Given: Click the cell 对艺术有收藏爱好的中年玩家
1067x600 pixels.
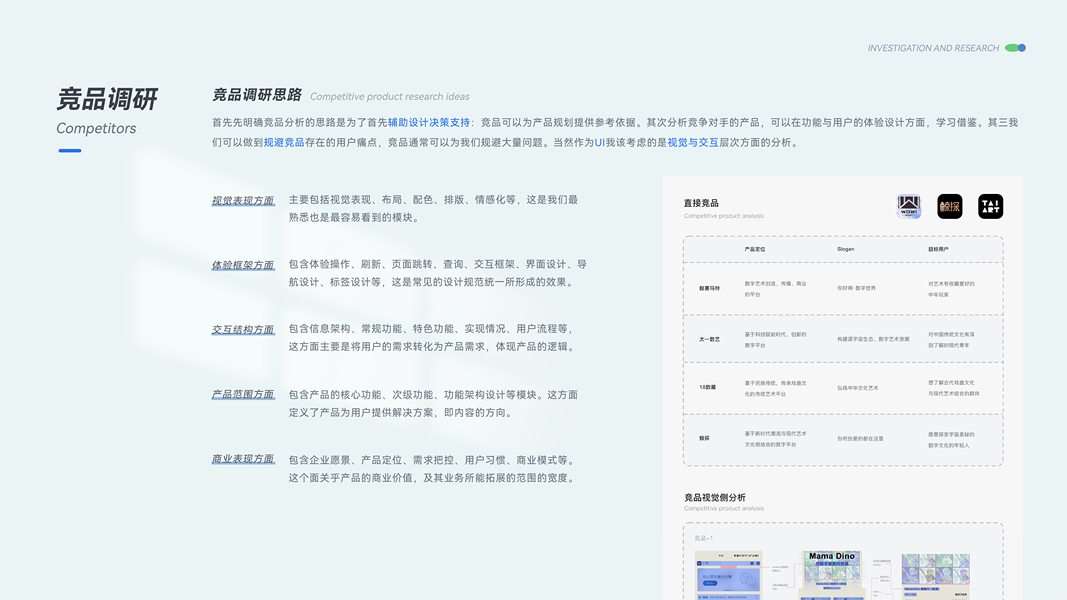Looking at the screenshot, I should [x=951, y=289].
